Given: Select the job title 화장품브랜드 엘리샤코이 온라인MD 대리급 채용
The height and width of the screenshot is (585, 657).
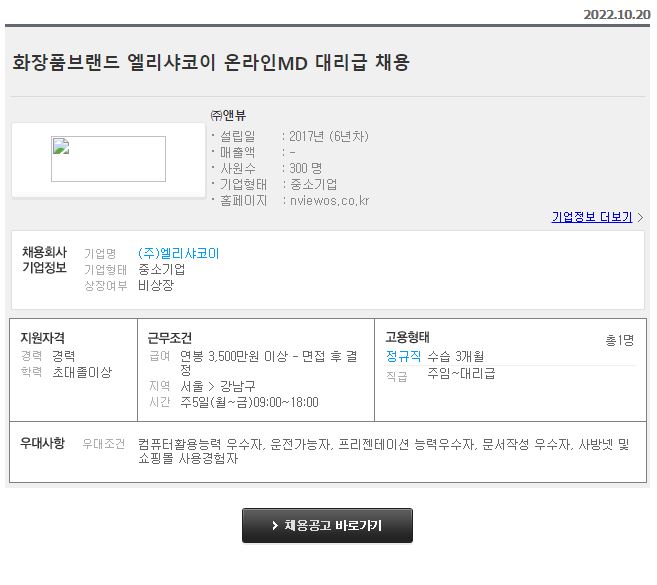Looking at the screenshot, I should tap(211, 62).
